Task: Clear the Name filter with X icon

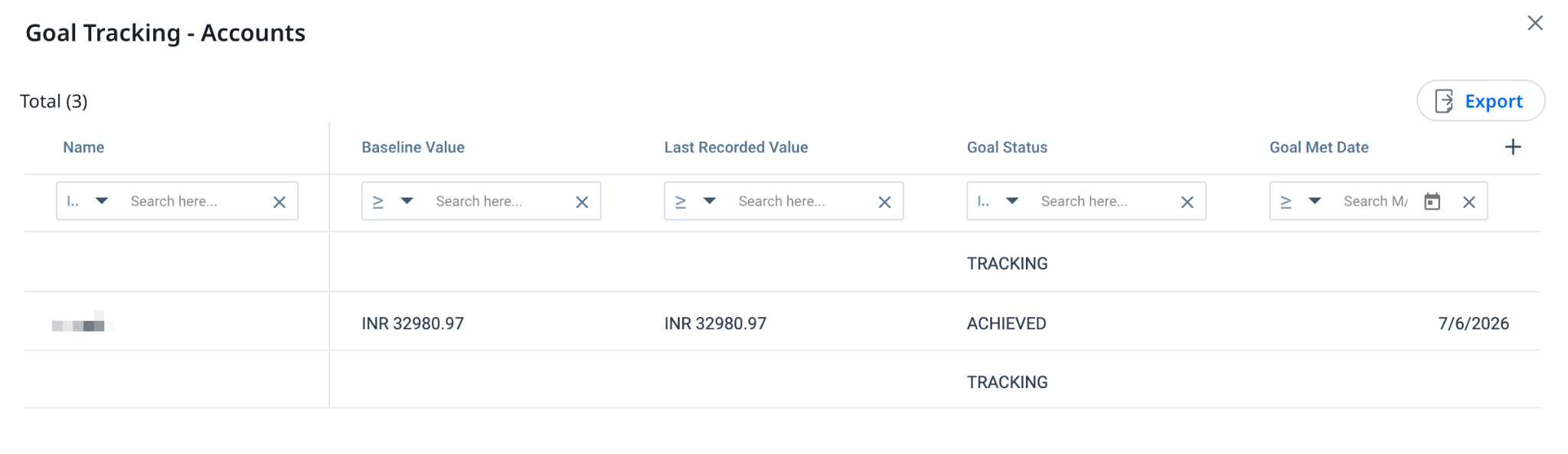Action: click(x=279, y=202)
